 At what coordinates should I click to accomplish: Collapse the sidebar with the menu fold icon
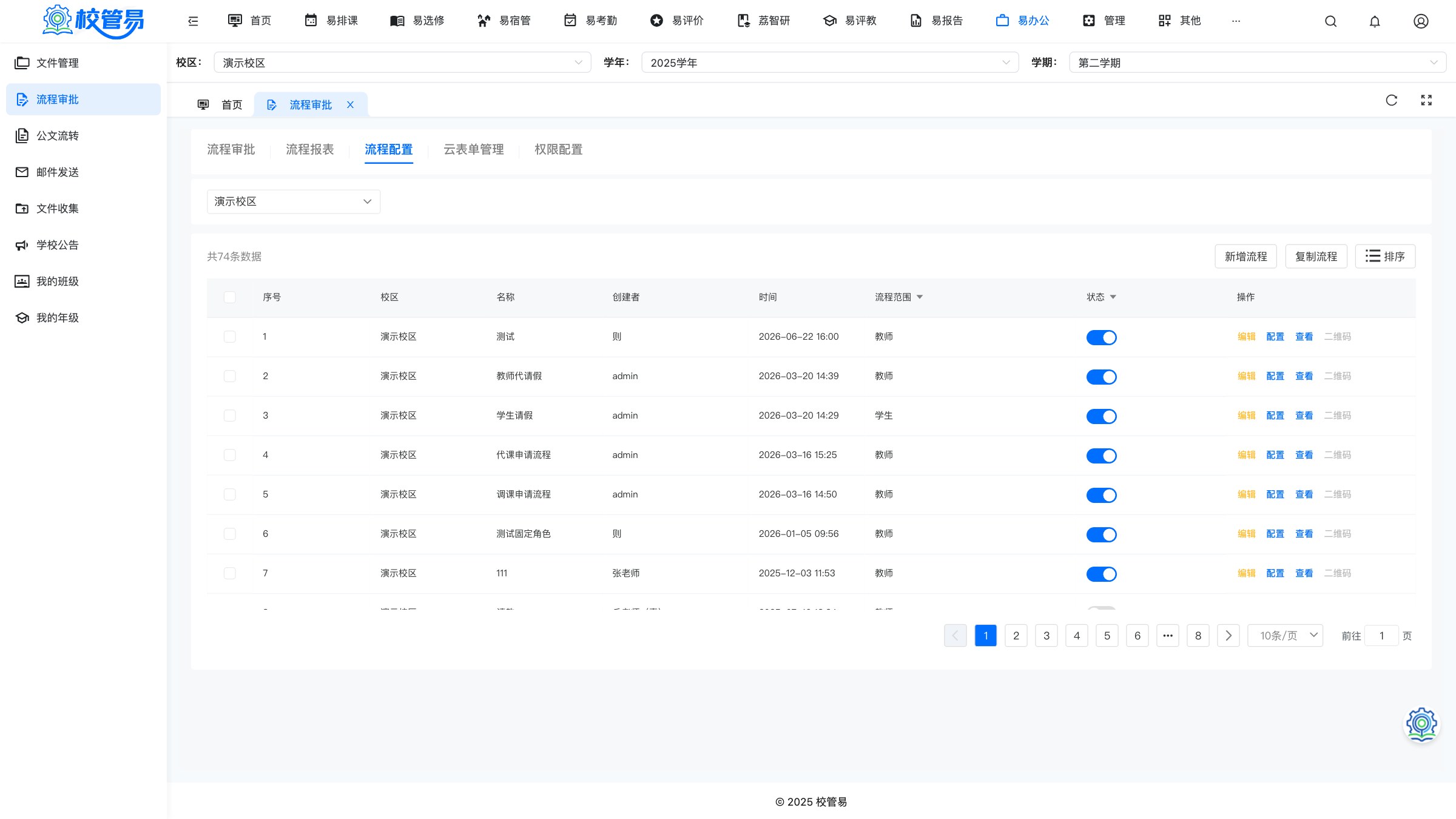tap(193, 21)
